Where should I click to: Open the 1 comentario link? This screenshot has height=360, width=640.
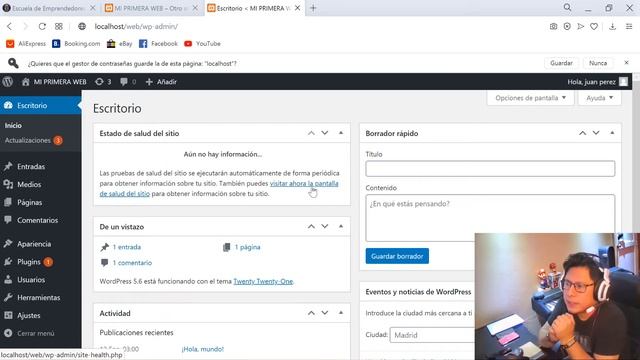pyautogui.click(x=132, y=263)
